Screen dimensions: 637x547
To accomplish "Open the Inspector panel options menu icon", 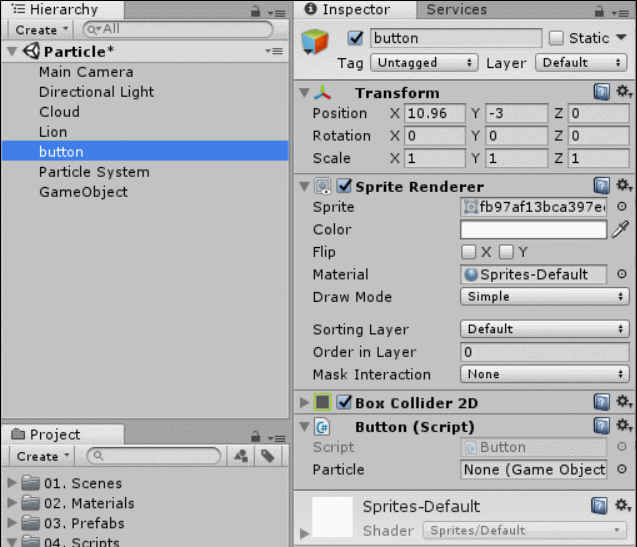I will pyautogui.click(x=620, y=13).
